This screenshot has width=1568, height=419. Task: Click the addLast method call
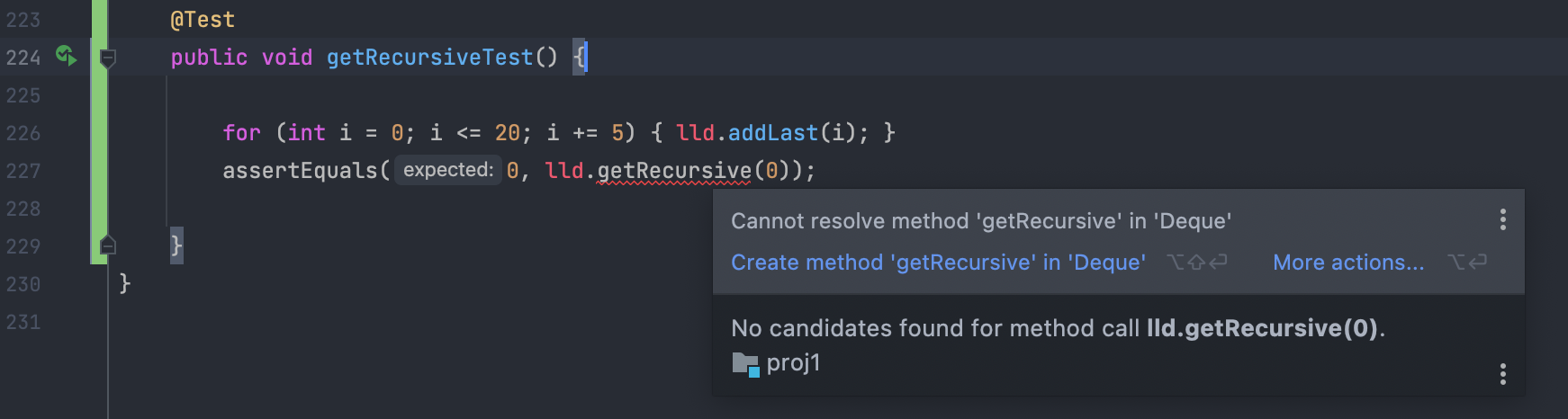tap(773, 133)
